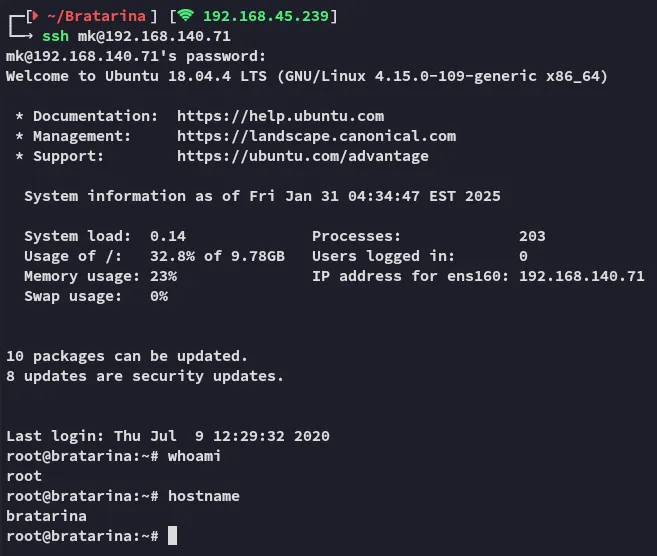Click the Memory usage 23% value

point(163,276)
